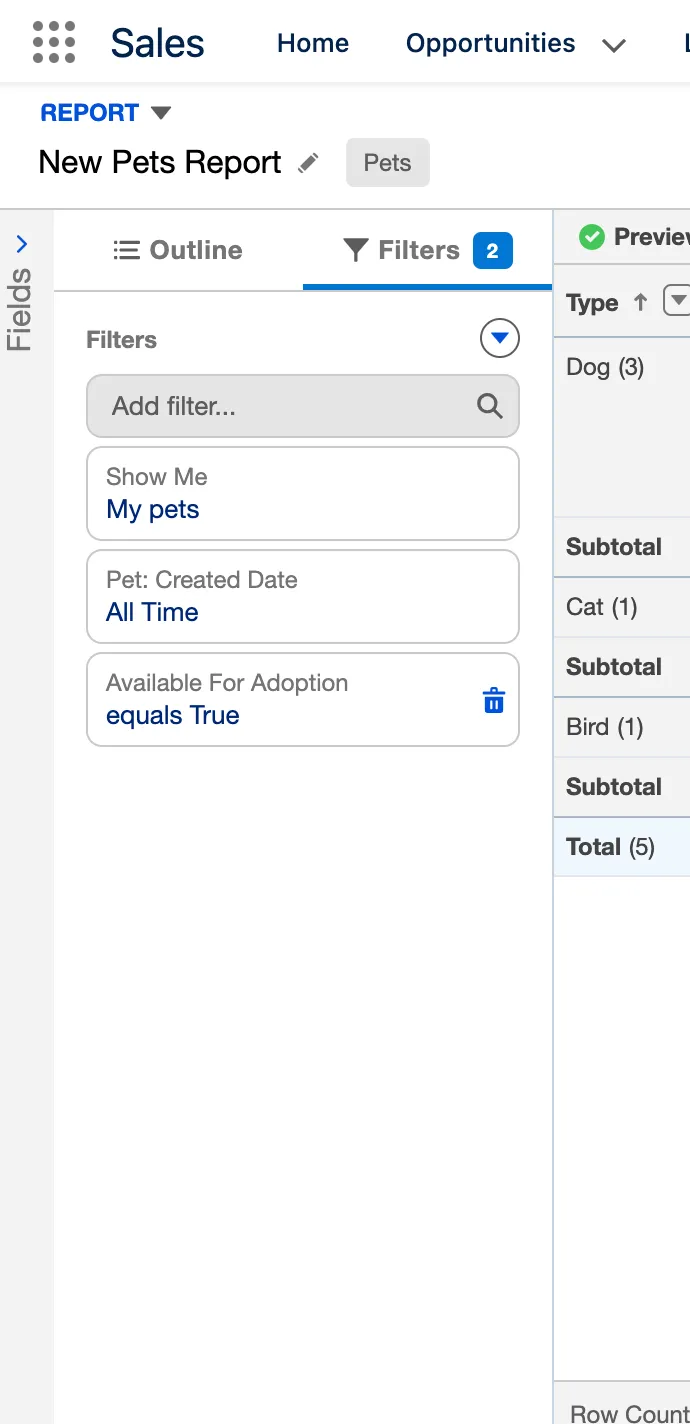Click the Pets report type badge
Screen dimensions: 690x1424
pyautogui.click(x=388, y=163)
